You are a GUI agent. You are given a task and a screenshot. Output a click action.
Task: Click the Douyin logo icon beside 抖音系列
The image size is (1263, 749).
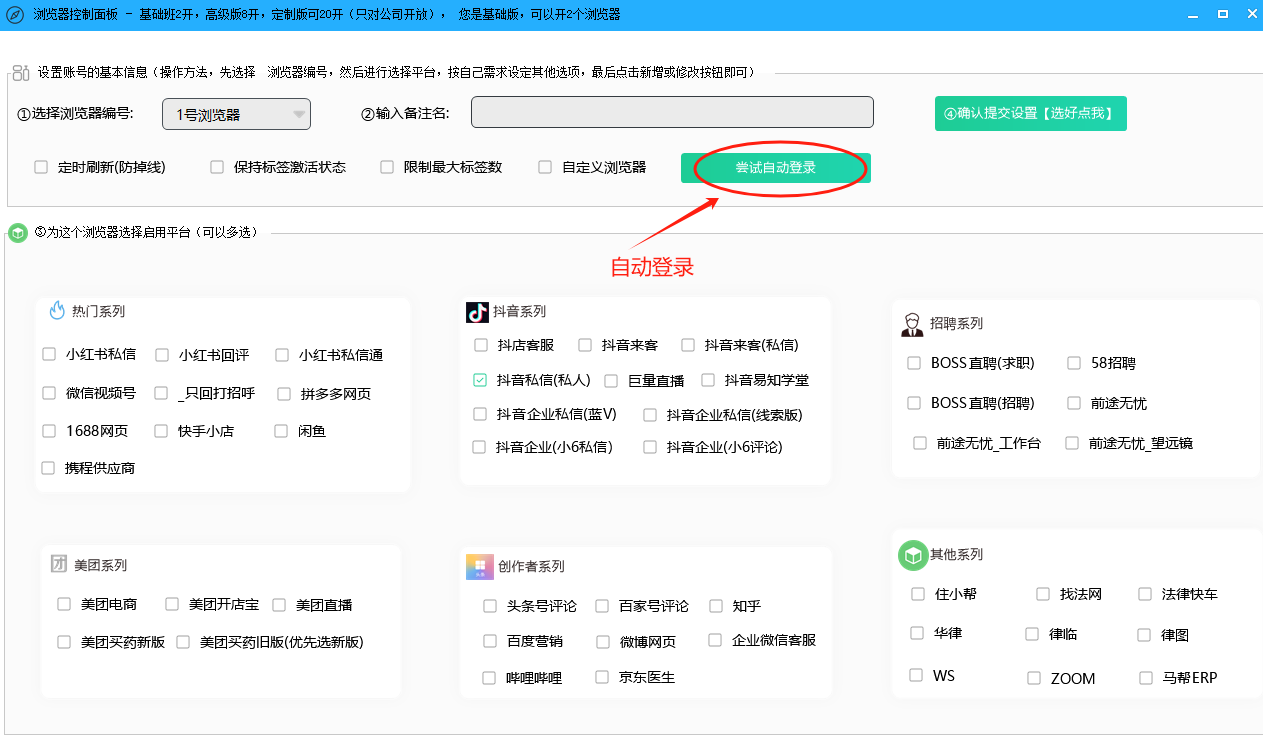(477, 312)
